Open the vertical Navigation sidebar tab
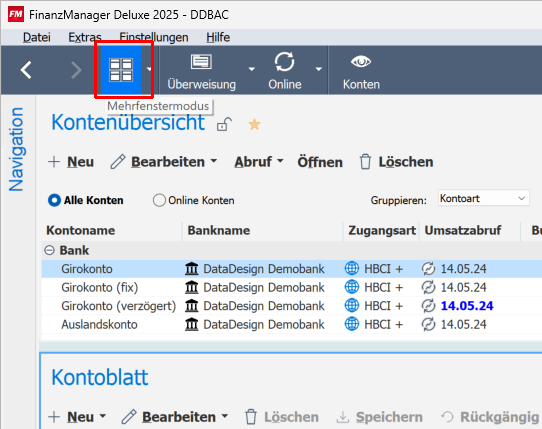Image resolution: width=542 pixels, height=429 pixels. click(x=16, y=149)
